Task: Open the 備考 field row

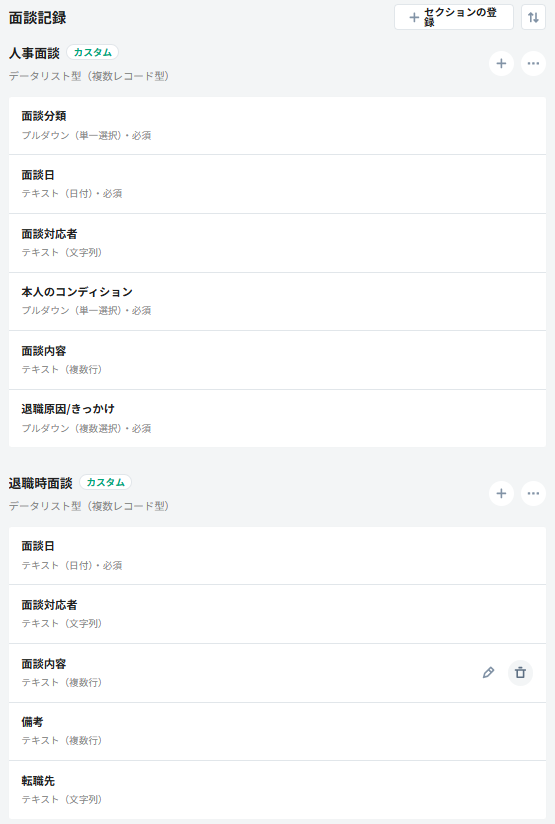Action: [278, 731]
